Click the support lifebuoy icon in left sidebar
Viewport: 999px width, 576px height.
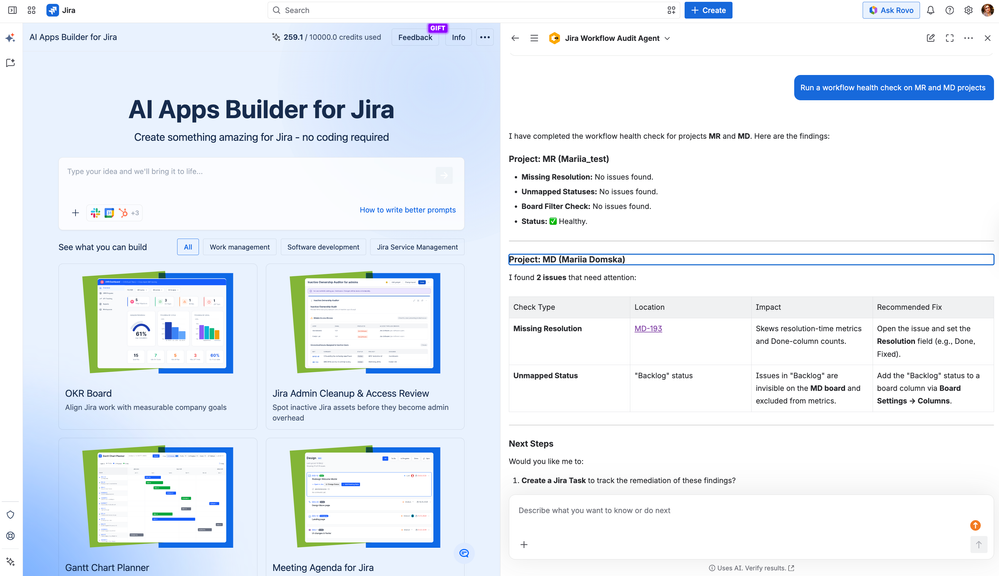pos(10,536)
